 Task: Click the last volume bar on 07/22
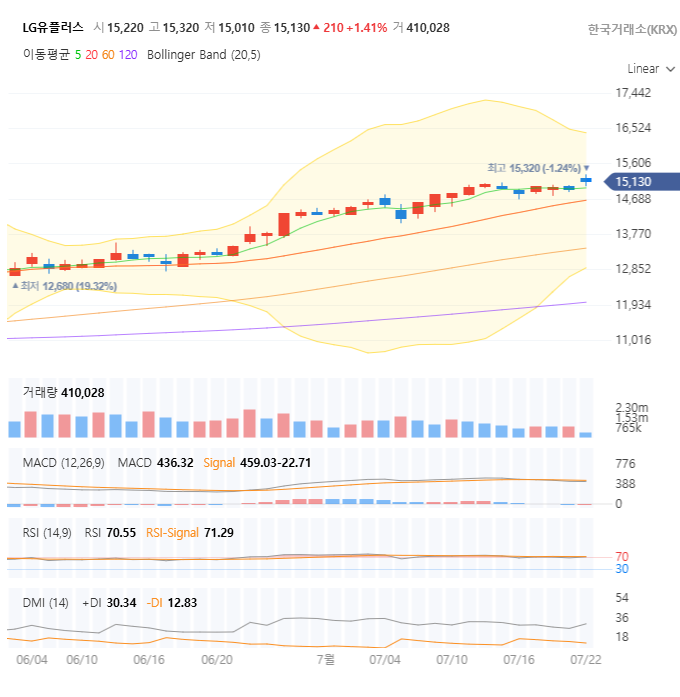click(x=586, y=435)
